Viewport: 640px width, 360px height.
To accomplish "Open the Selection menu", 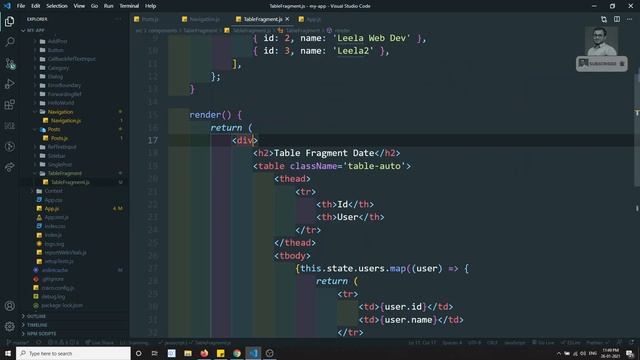I will tap(57, 6).
